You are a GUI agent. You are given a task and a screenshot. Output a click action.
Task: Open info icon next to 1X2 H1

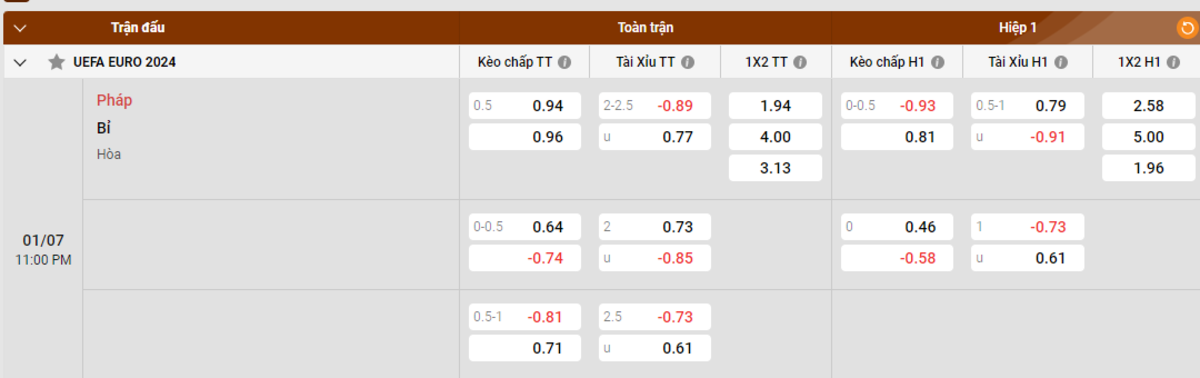pyautogui.click(x=1170, y=62)
